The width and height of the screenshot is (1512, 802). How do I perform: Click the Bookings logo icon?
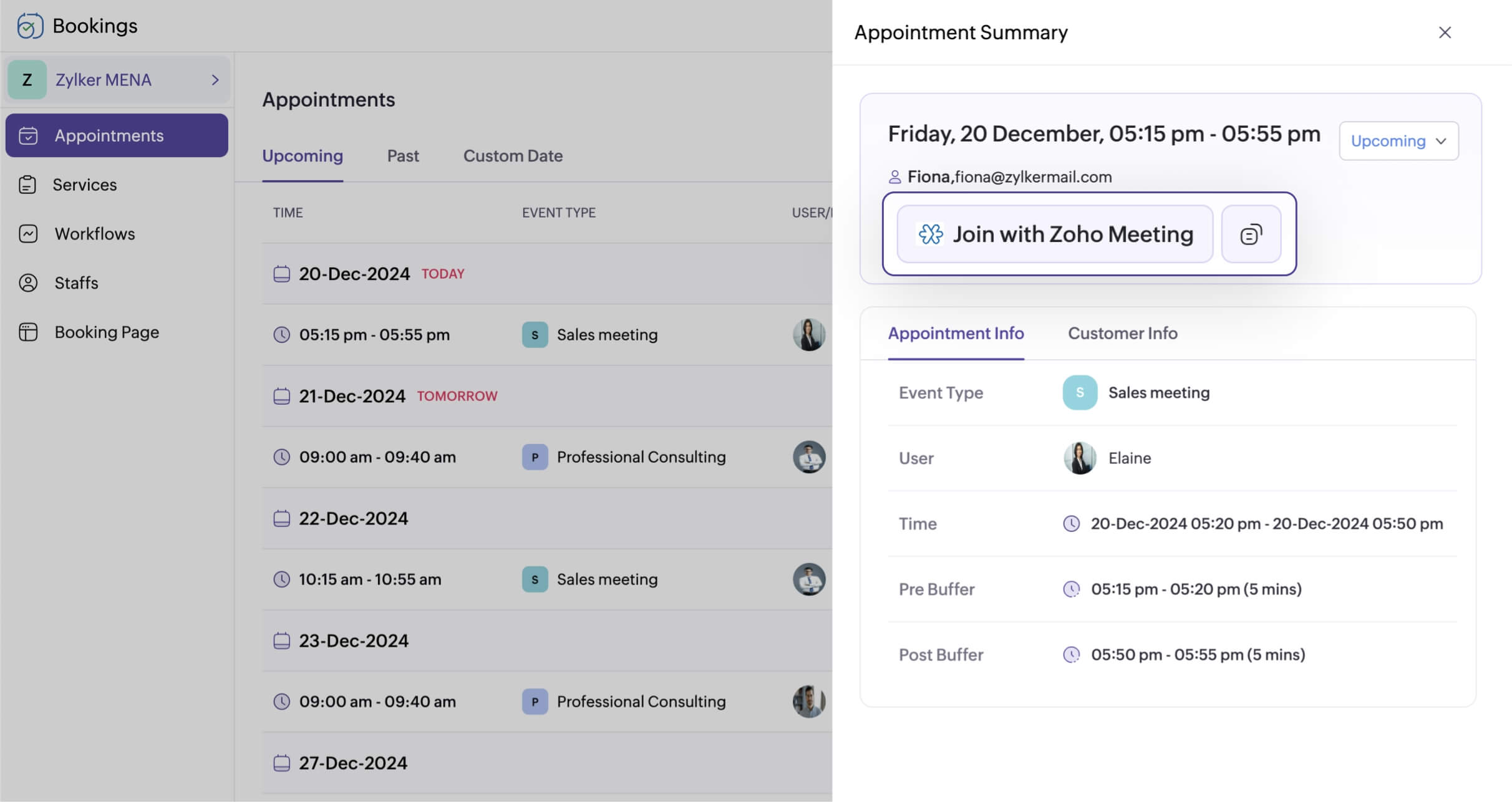[29, 26]
